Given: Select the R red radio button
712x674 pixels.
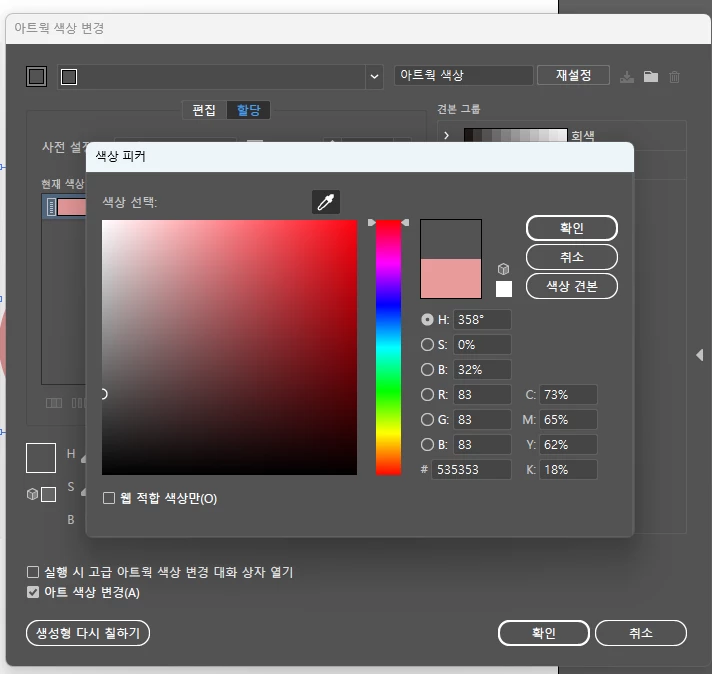Looking at the screenshot, I should pos(427,395).
